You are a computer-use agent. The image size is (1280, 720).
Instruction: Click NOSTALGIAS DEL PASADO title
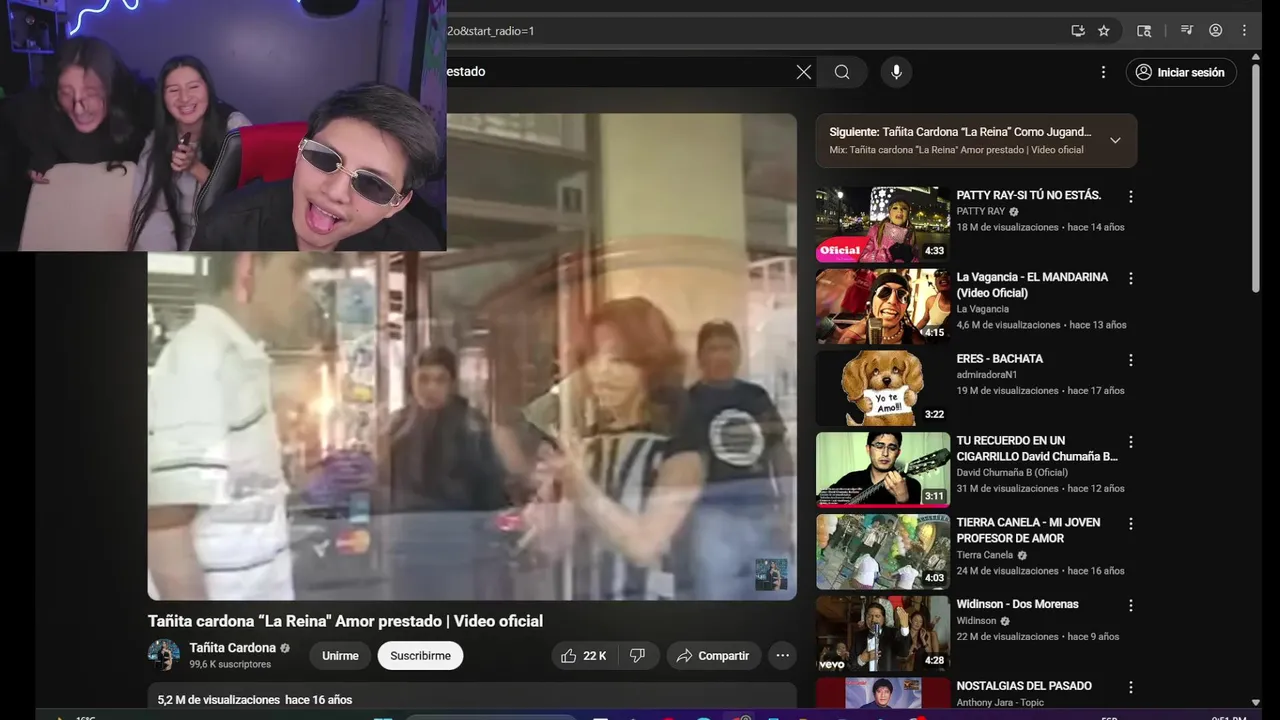1024,686
